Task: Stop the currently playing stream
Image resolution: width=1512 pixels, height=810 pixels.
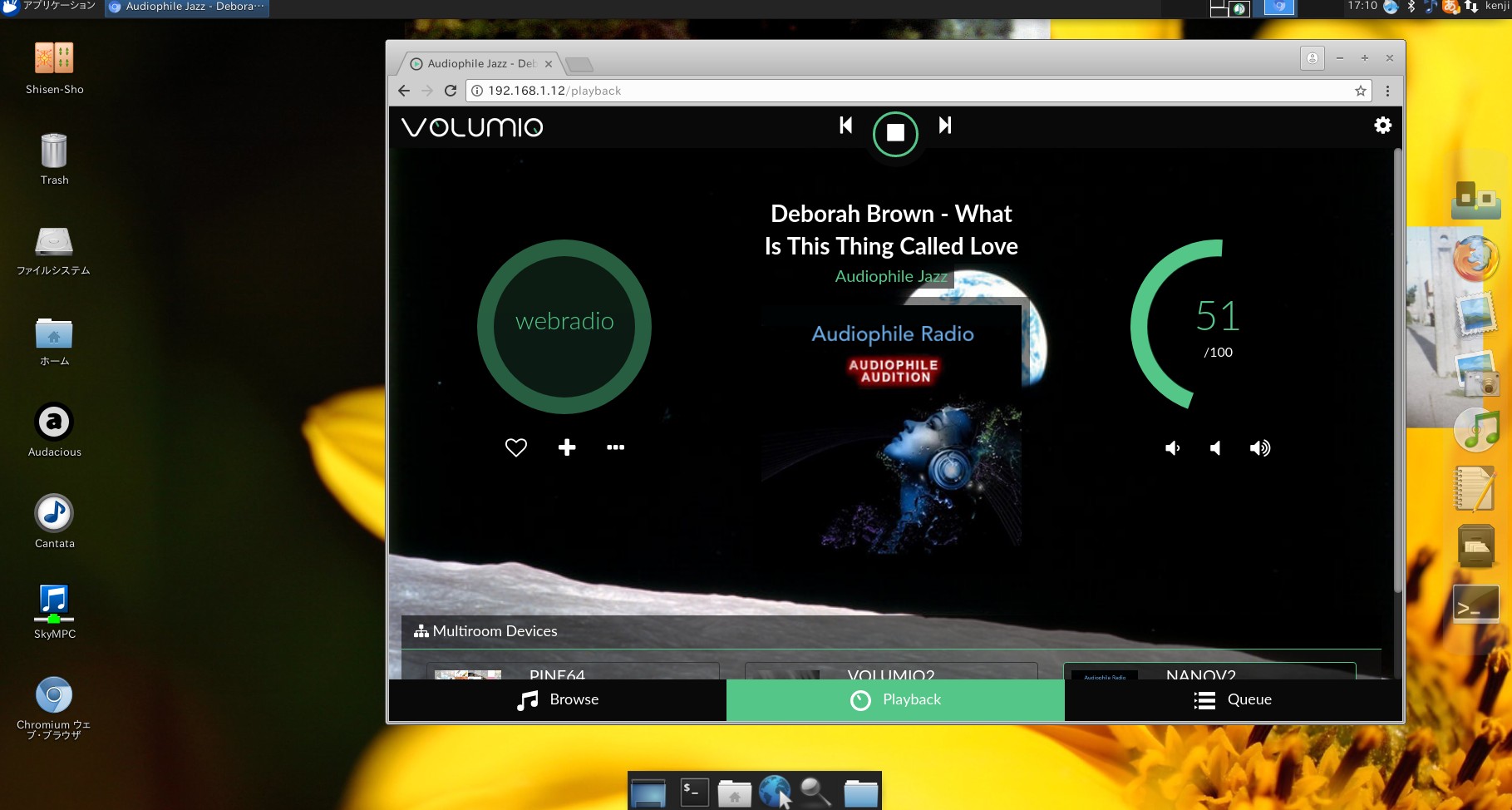Action: click(894, 134)
